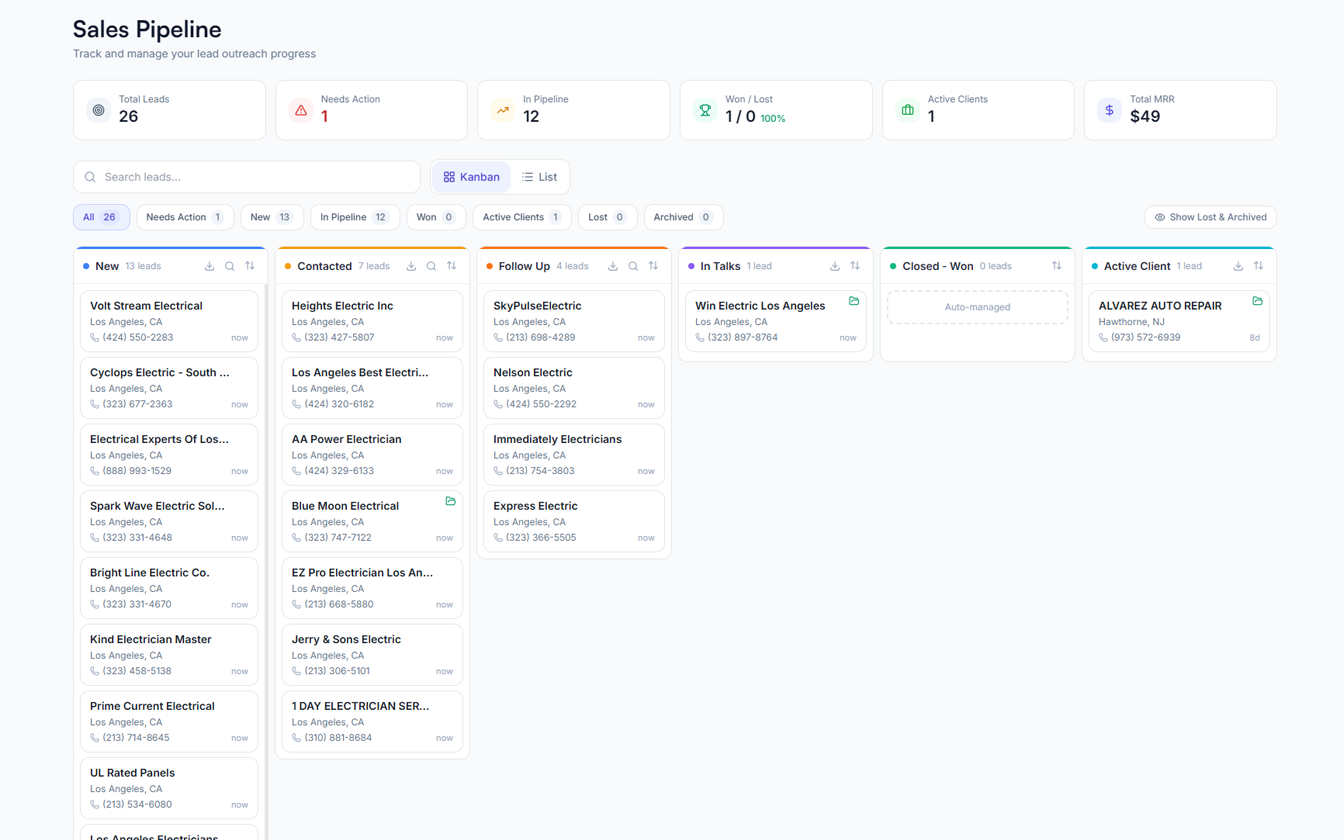1344x840 pixels.
Task: Open the UL Rated Panels lead
Action: [x=169, y=788]
